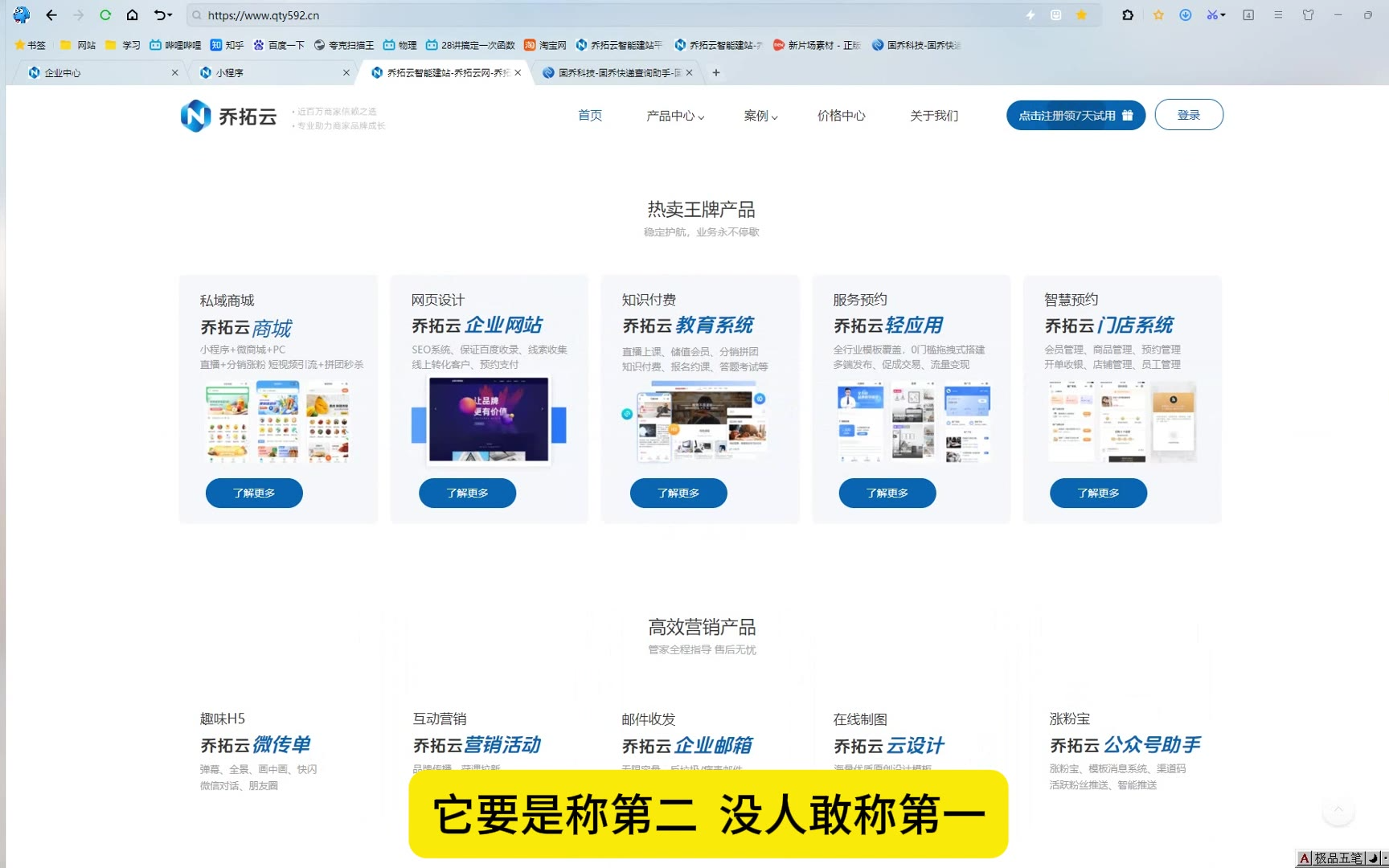Click the address bar URL field
1389x868 pixels.
563,15
